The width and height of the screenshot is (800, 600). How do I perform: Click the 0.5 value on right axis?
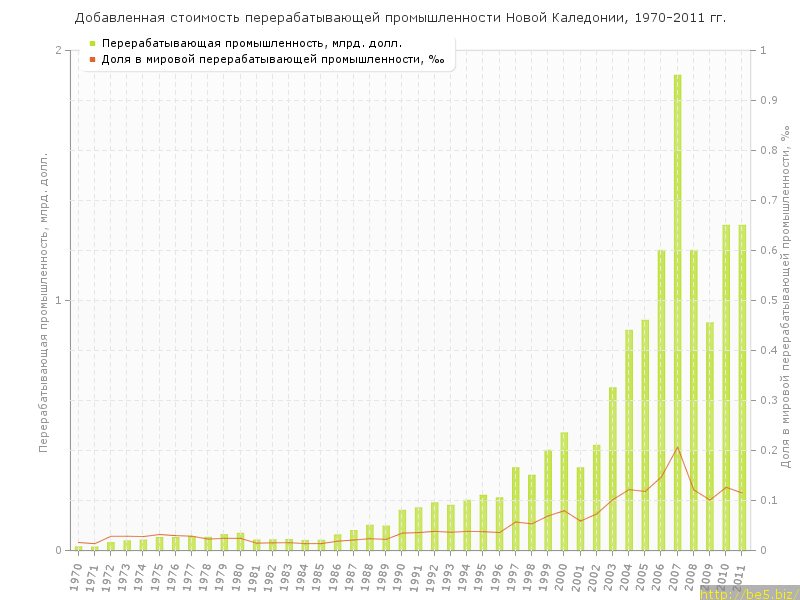tap(769, 301)
